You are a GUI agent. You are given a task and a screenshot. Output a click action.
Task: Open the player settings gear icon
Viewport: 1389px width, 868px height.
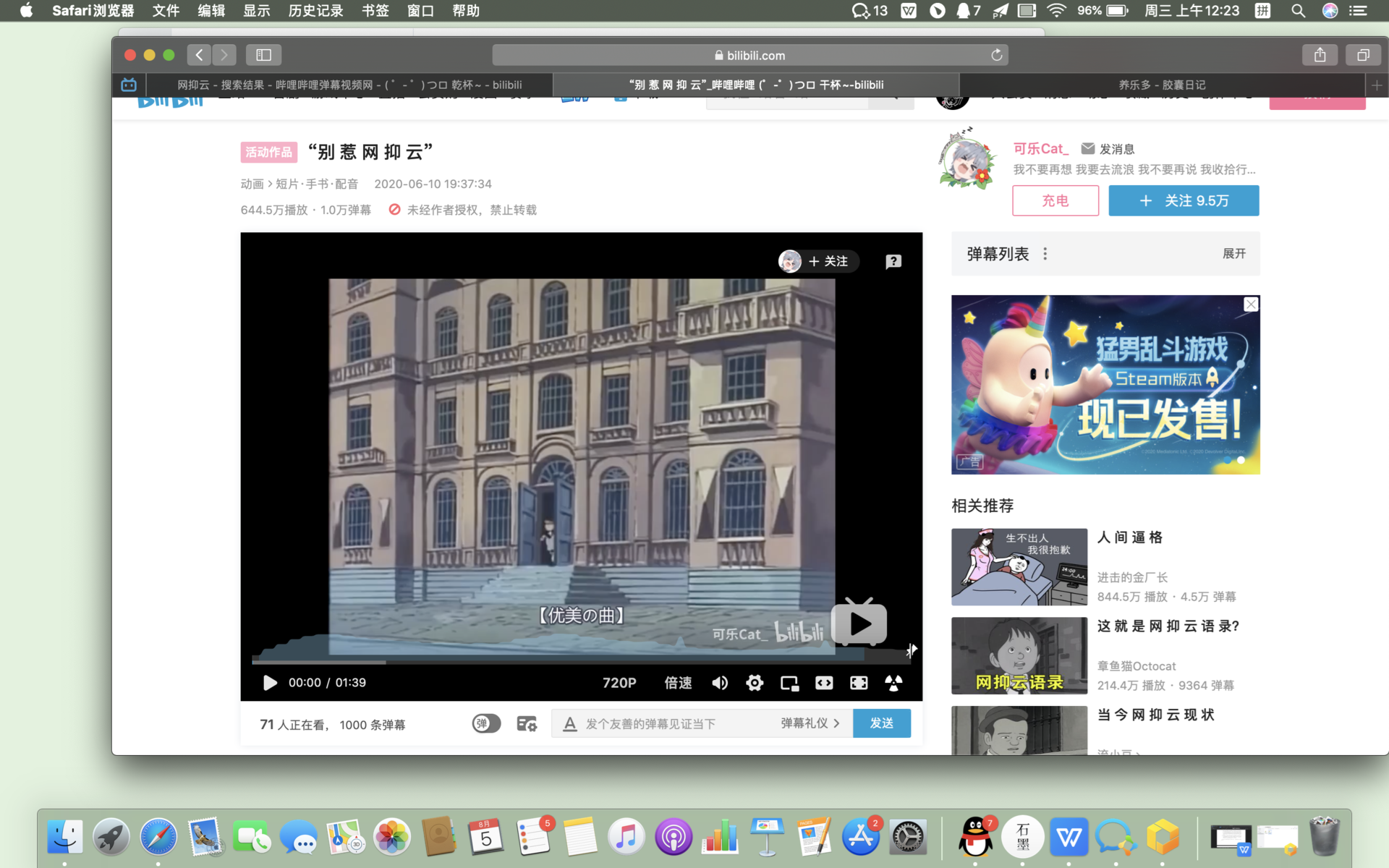click(755, 683)
